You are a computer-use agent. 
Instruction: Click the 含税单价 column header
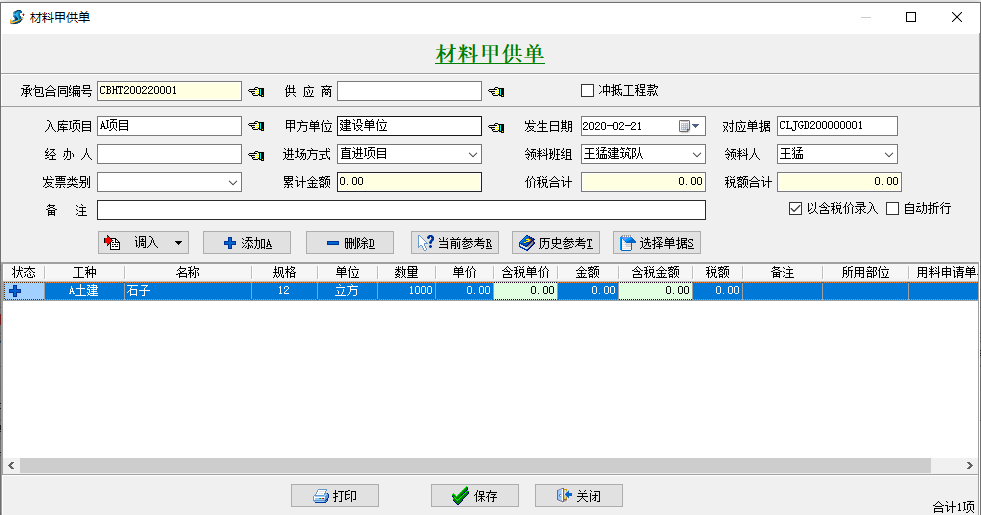tap(525, 272)
